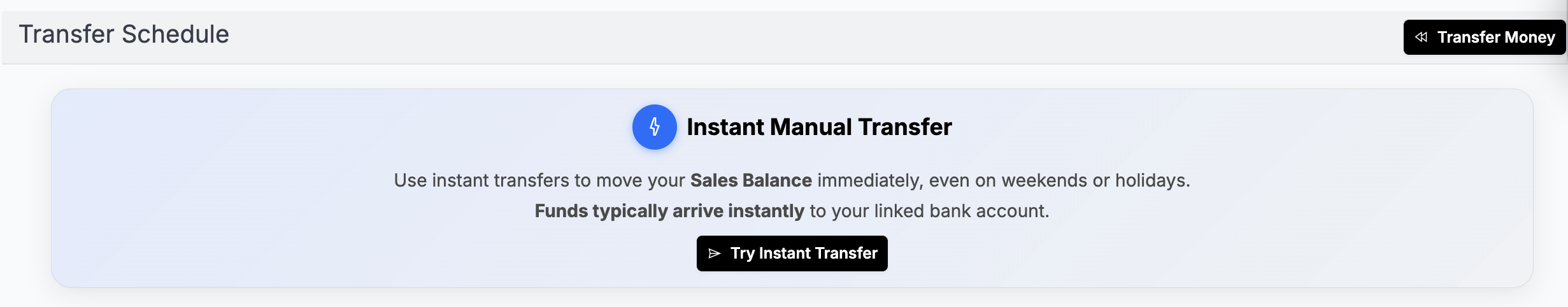Click the bold Sales Balance text
This screenshot has height=307, width=1568.
pos(751,181)
